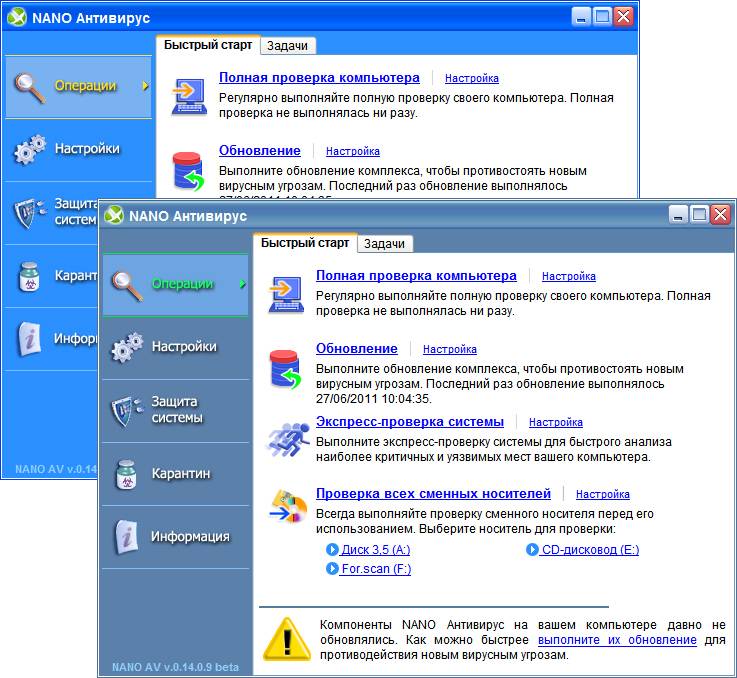Screen dimensions: 737x678
Task: Click the Карантин jar icon in front window
Action: point(126,474)
